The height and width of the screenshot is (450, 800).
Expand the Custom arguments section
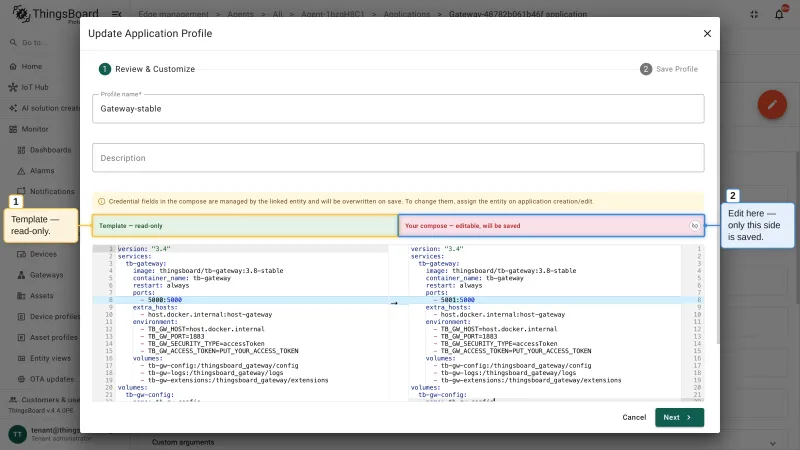pyautogui.click(x=772, y=442)
